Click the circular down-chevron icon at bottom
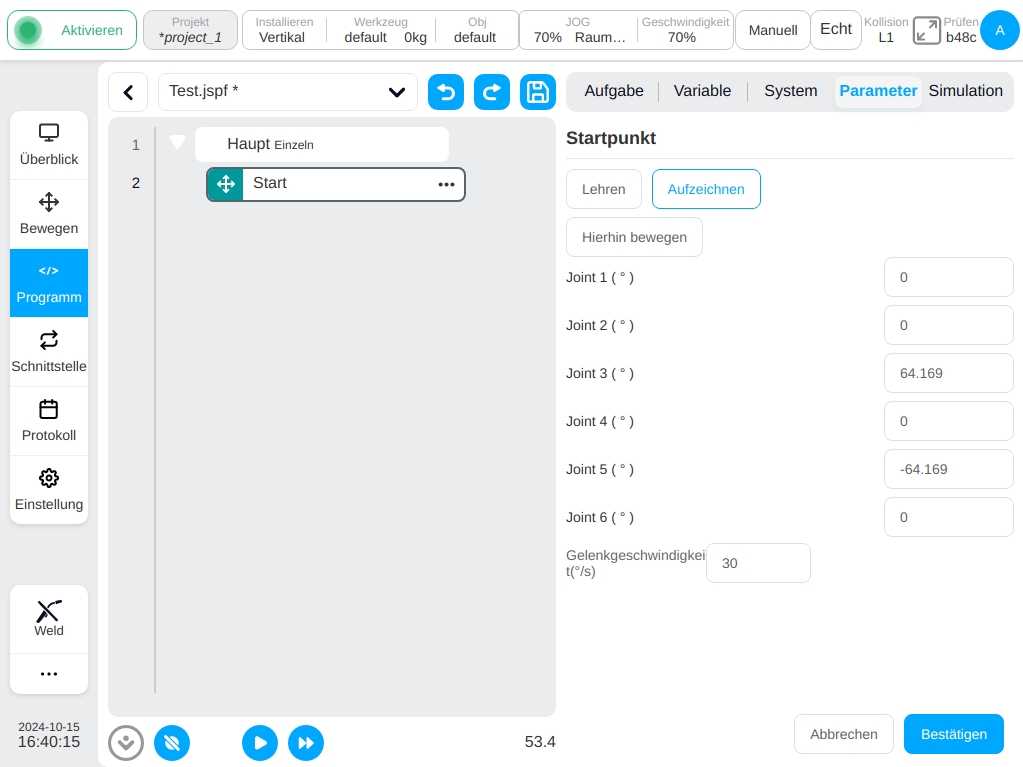Screen dimensions: 1023x767 [x=126, y=743]
